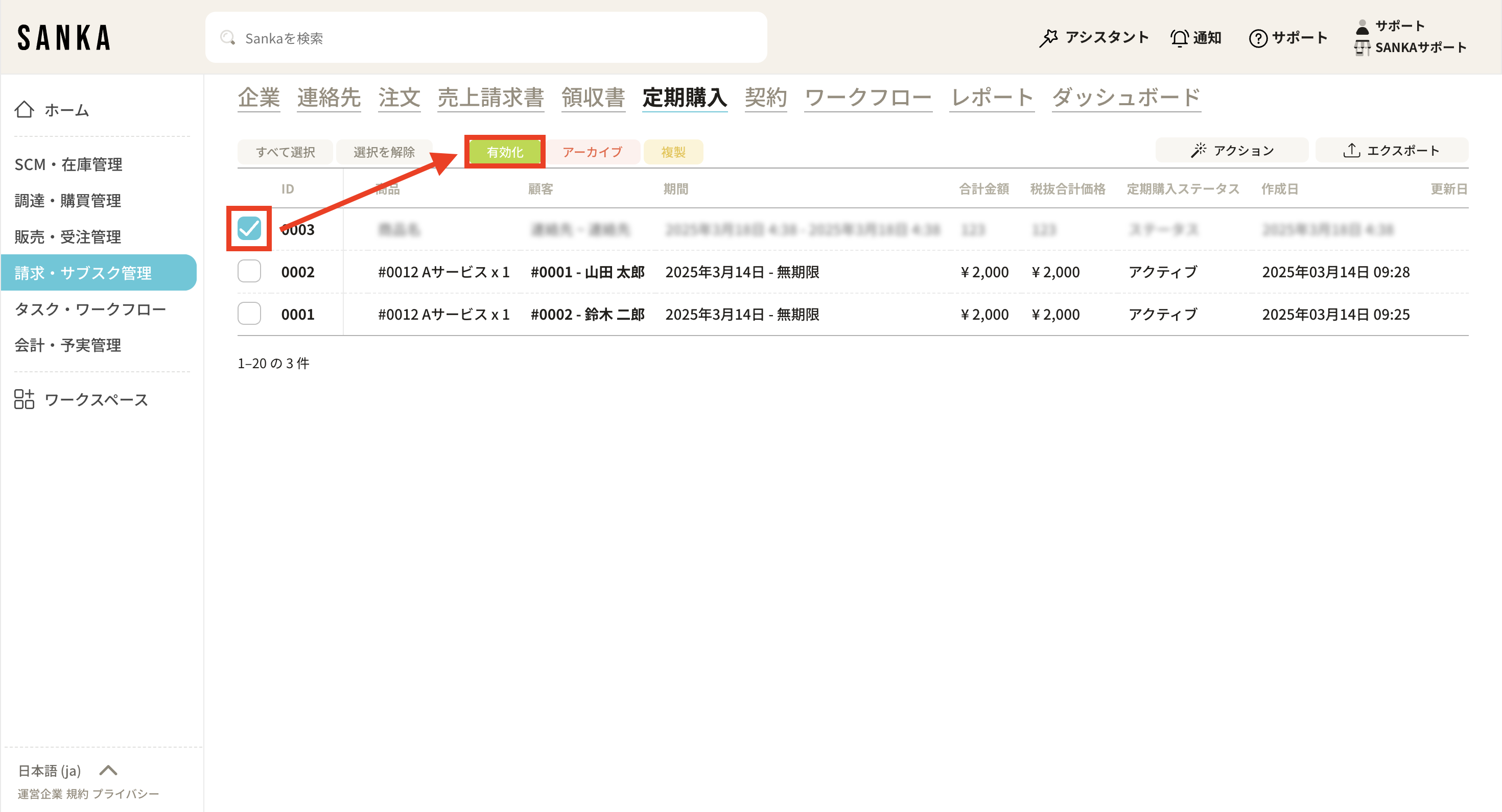1502x812 pixels.
Task: Click the Support question mark icon
Action: [x=1258, y=38]
